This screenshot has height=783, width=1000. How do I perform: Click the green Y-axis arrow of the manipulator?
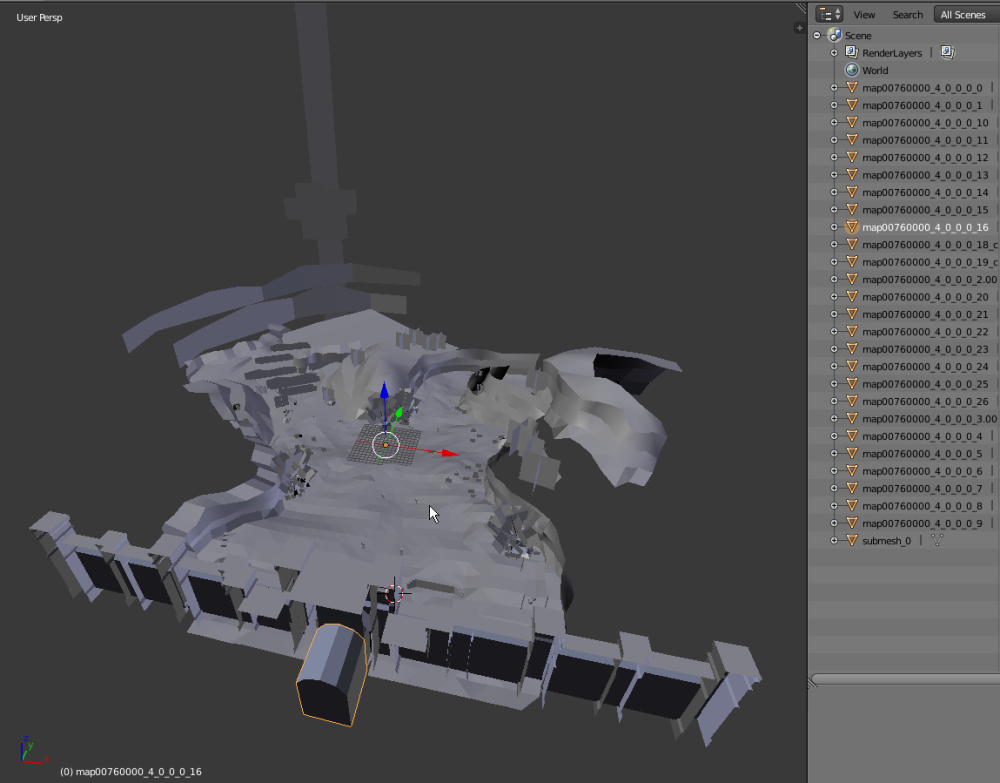(x=399, y=413)
